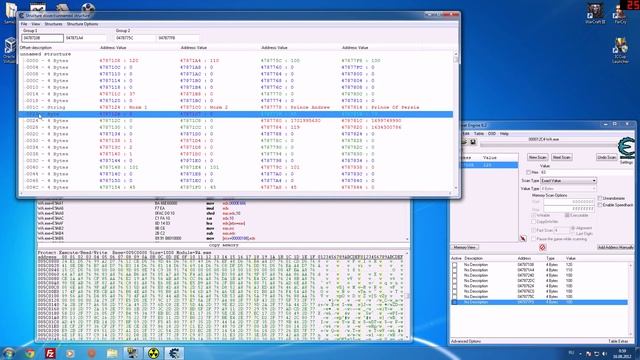Toggle the Hex checkbox next to Value
This screenshot has height=360, width=640.
[529, 172]
